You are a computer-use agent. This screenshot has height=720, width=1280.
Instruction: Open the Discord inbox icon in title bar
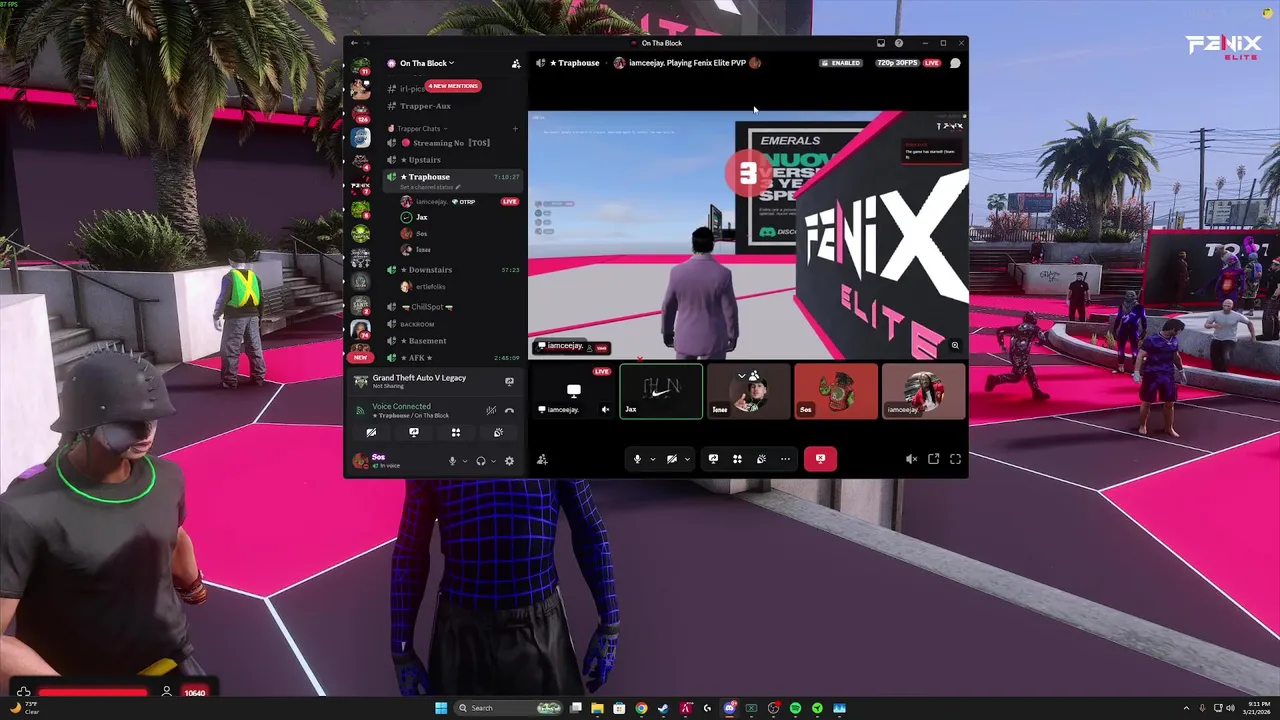tap(881, 43)
